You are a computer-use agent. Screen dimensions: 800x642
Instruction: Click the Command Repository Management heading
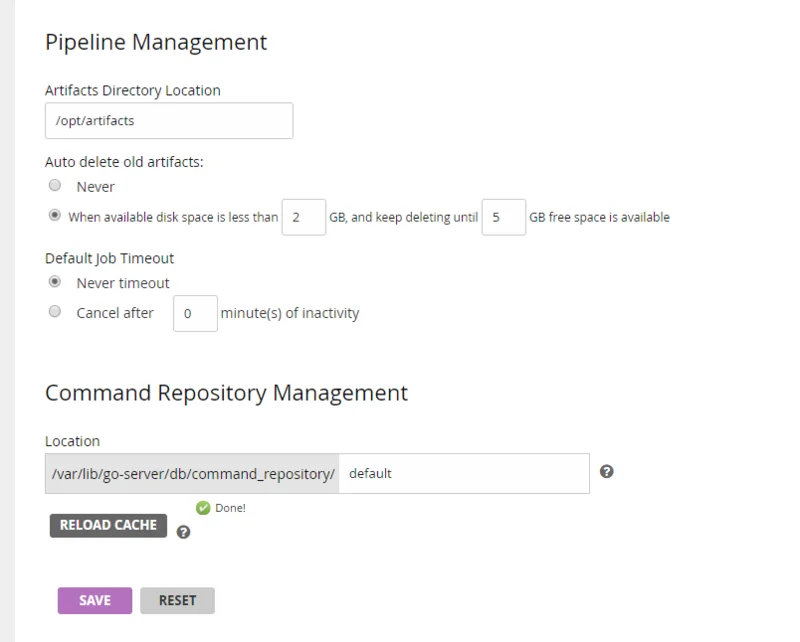tap(227, 393)
